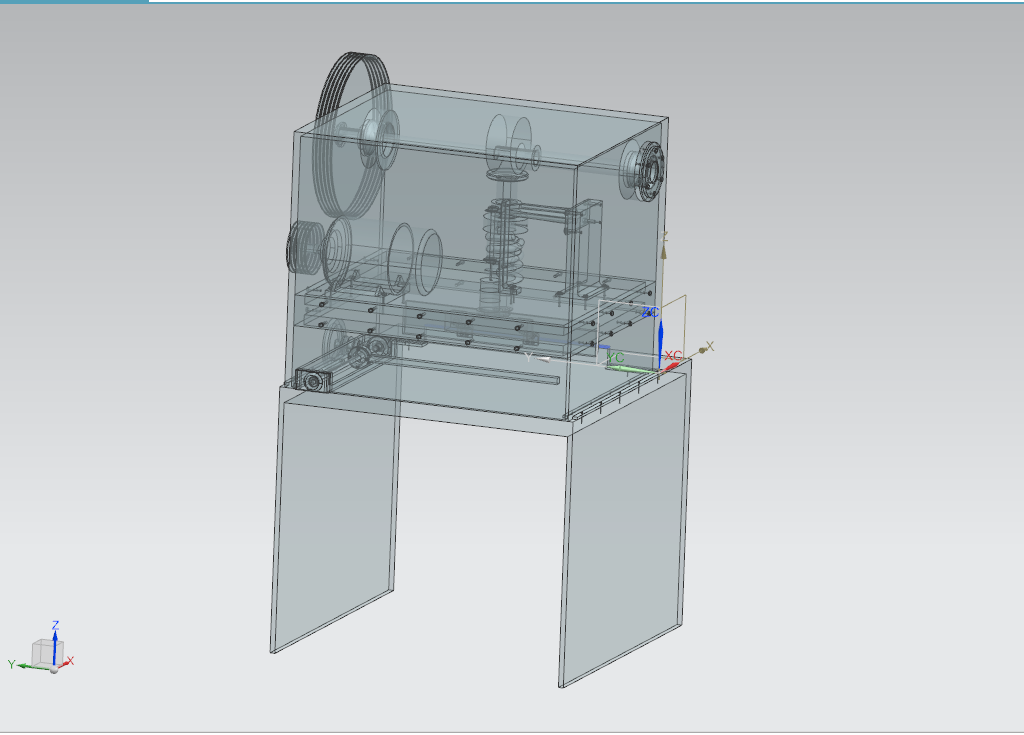This screenshot has height=735, width=1024.
Task: Click the view triad cube
Action: pos(48,653)
